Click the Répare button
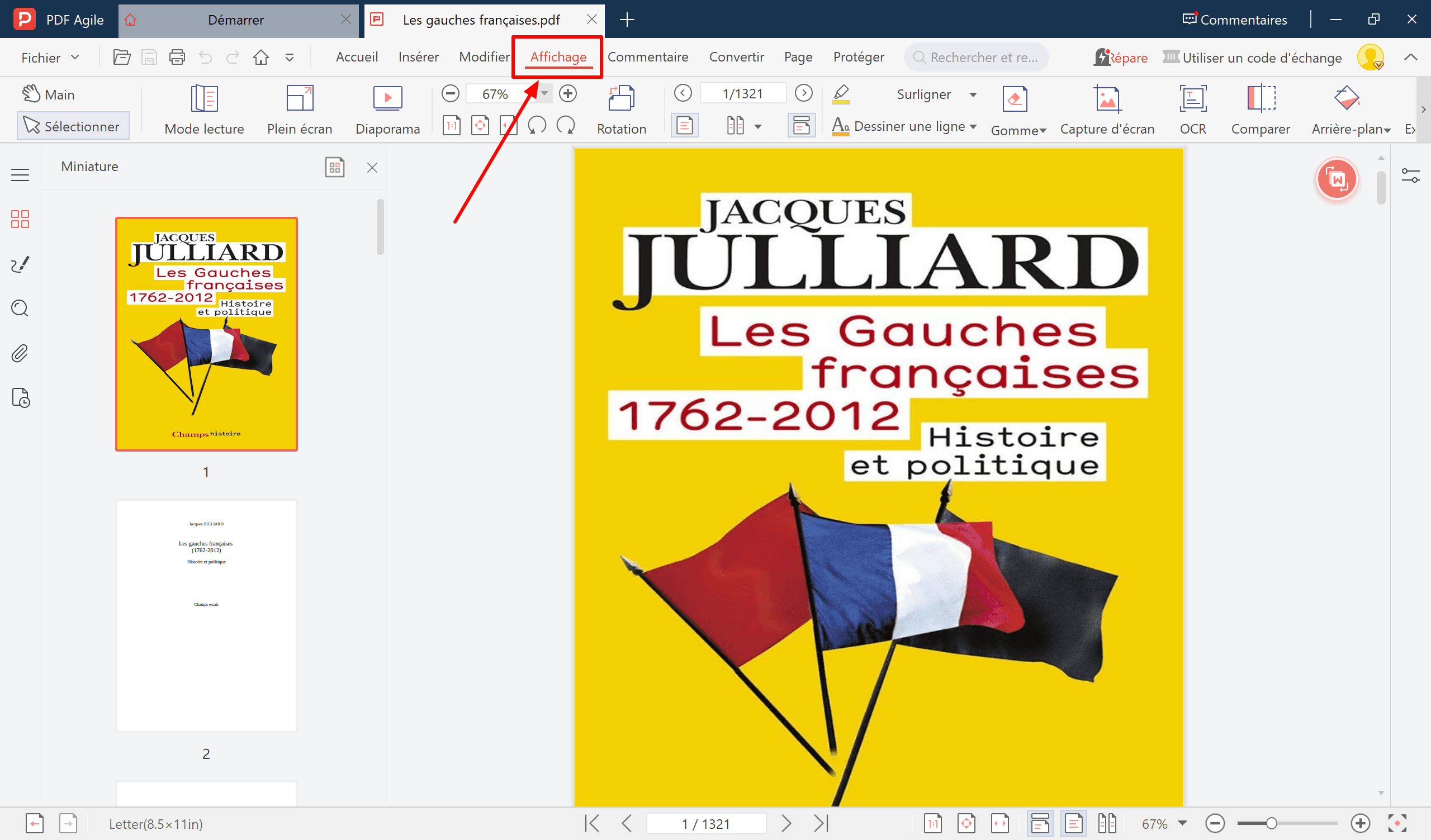This screenshot has width=1431, height=840. point(1121,58)
